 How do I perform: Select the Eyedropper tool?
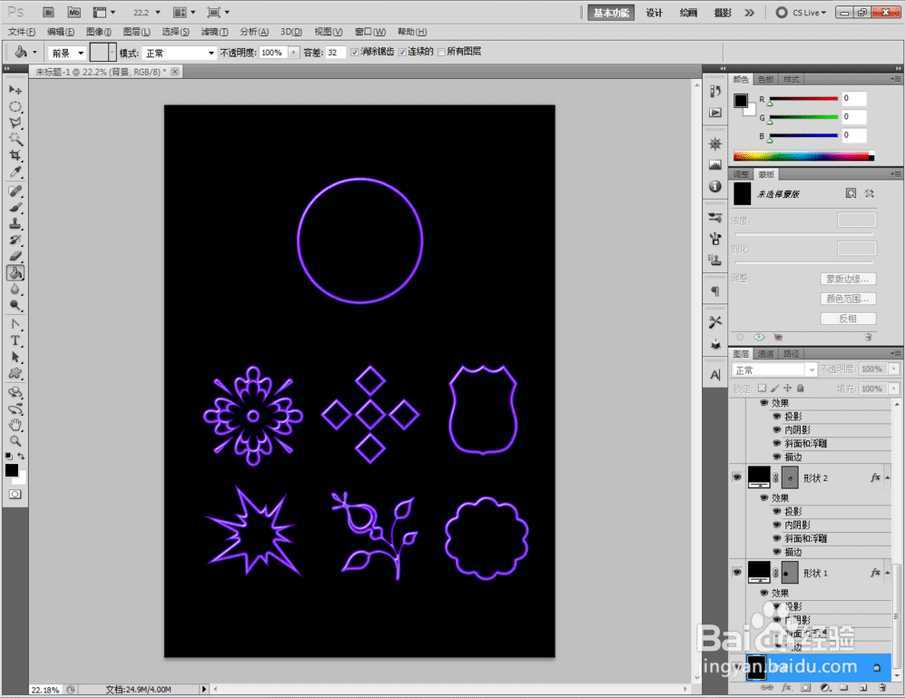(x=16, y=172)
